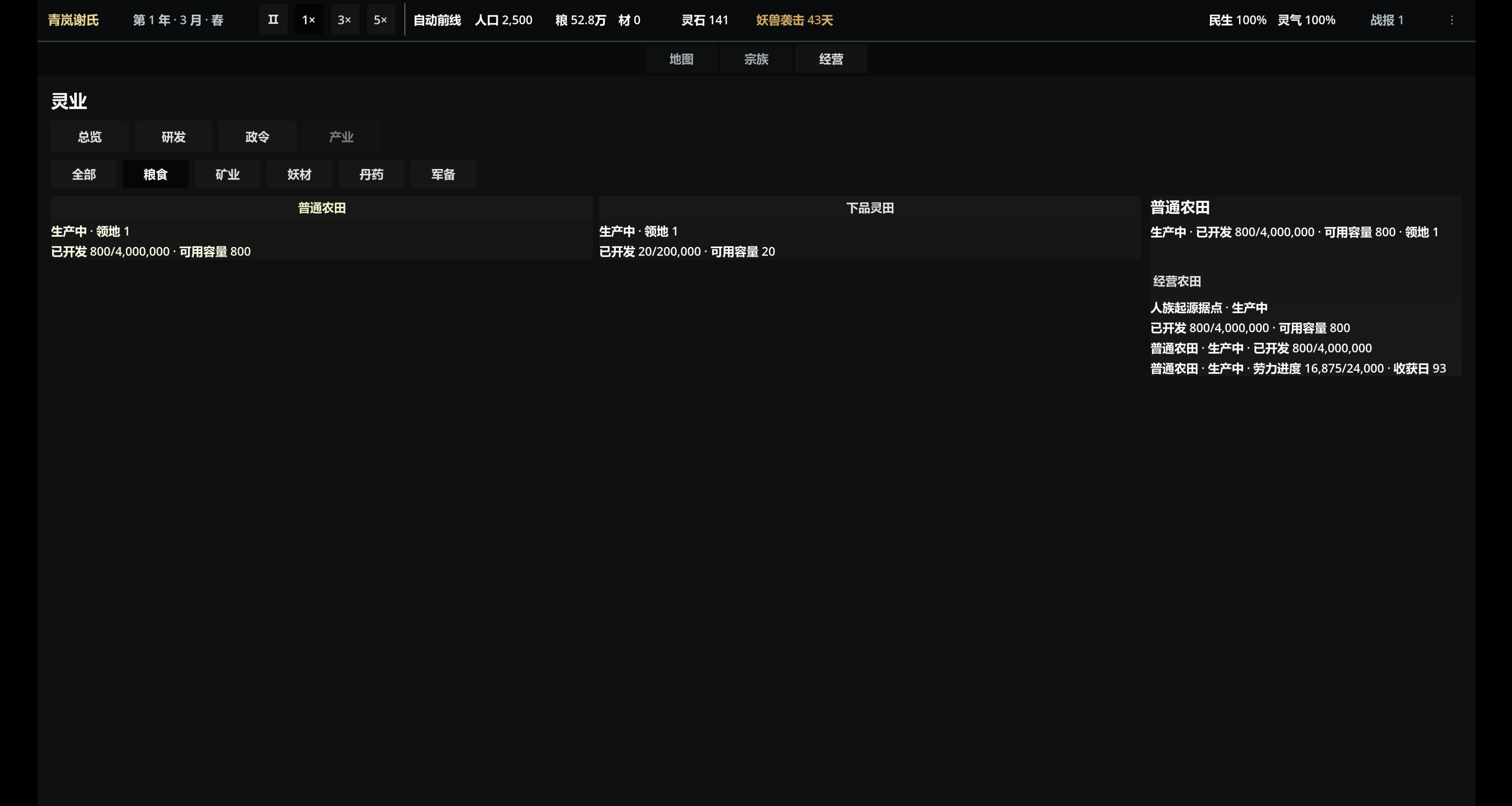Filter industries by 粮食

point(156,175)
